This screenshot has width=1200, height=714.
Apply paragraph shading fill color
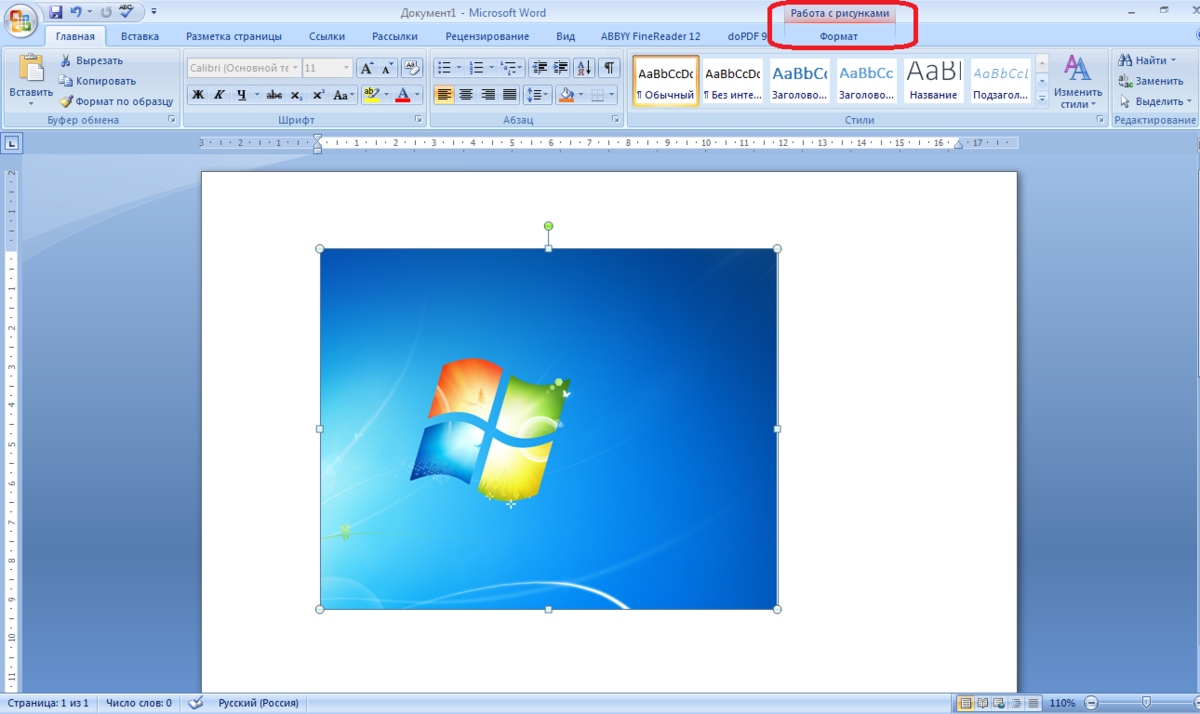(x=566, y=95)
